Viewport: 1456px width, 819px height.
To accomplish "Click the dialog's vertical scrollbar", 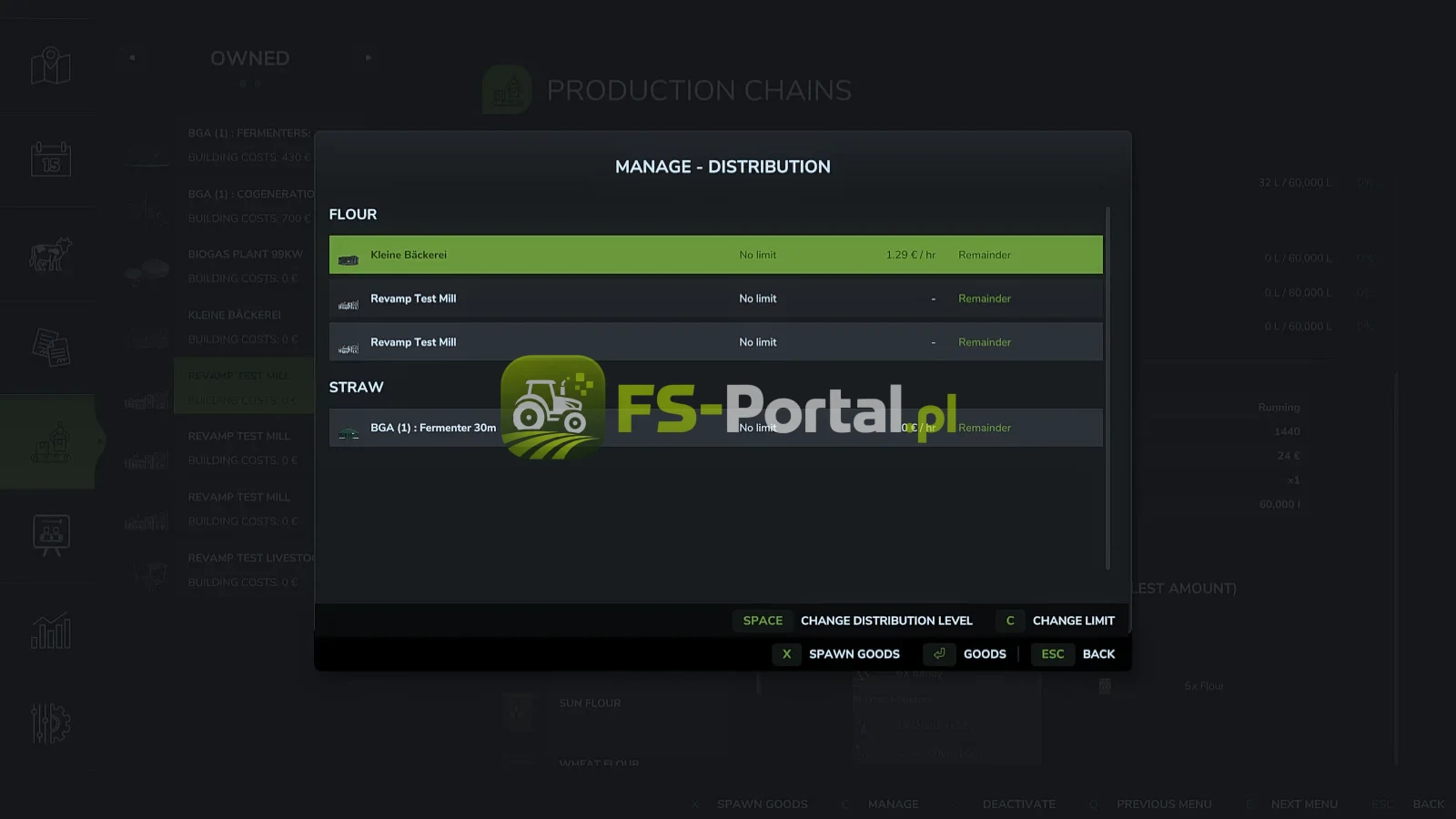I will 1107,389.
